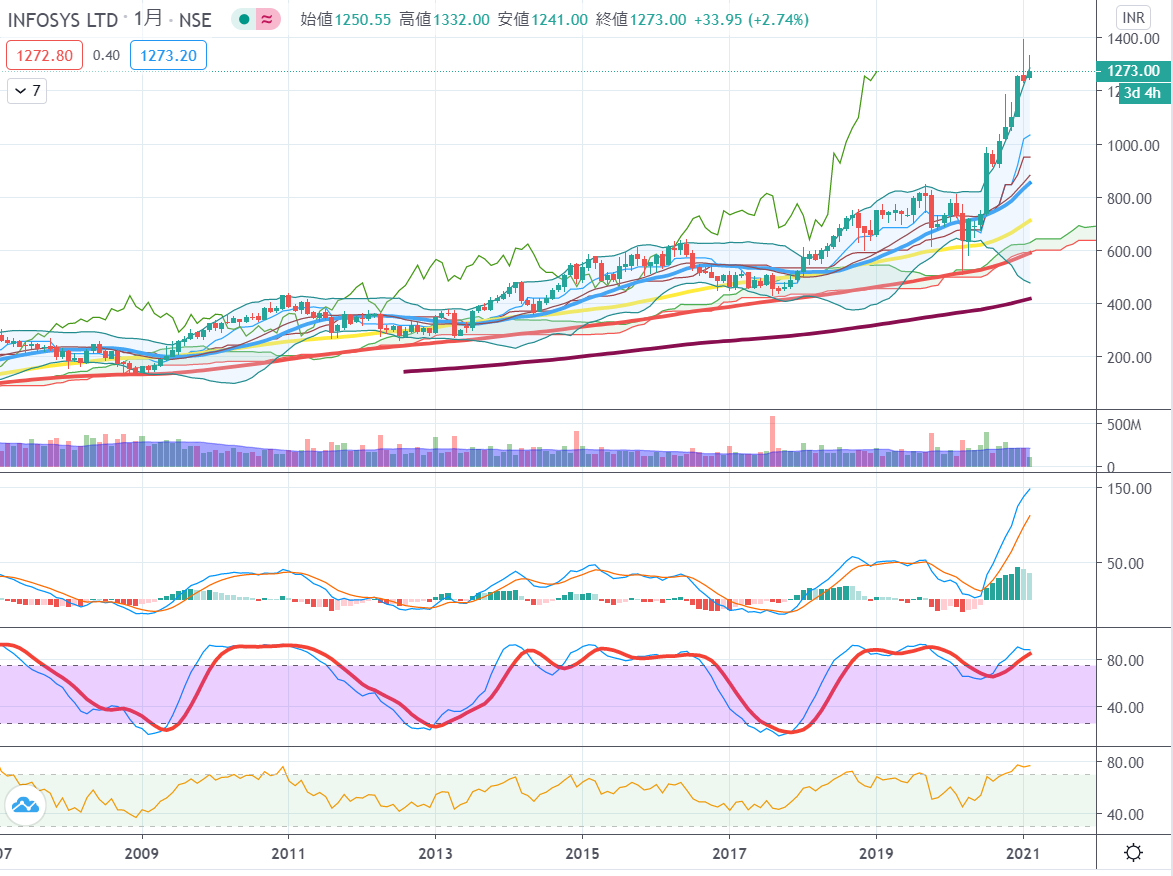Click the INFOSYS LTD symbol title
This screenshot has width=1173, height=876.
(63, 19)
